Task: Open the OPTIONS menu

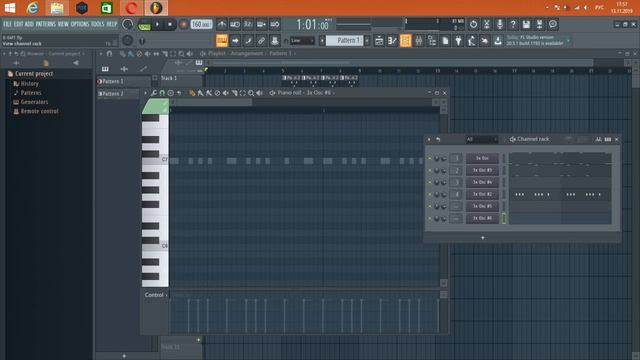Action: pos(80,24)
